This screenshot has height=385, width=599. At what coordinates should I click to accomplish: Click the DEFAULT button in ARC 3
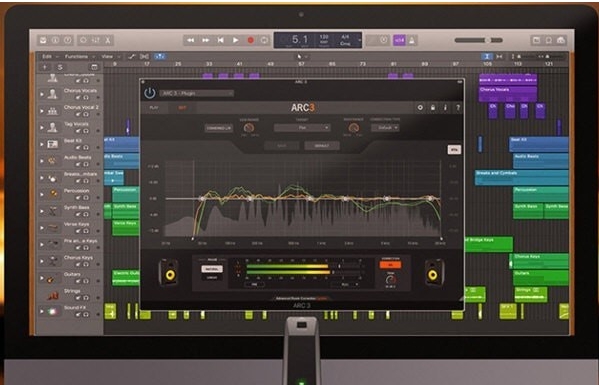tap(322, 146)
